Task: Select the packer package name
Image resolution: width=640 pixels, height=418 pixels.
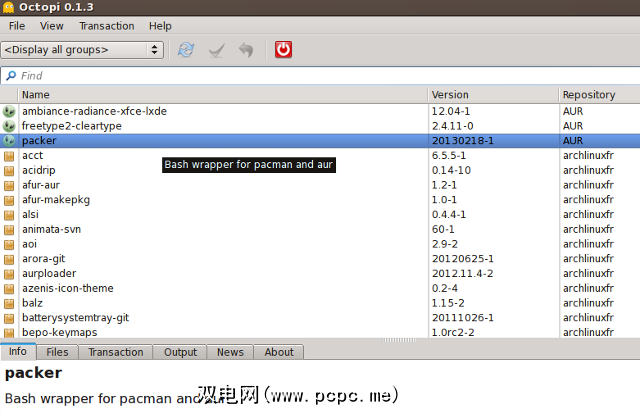Action: [x=39, y=141]
